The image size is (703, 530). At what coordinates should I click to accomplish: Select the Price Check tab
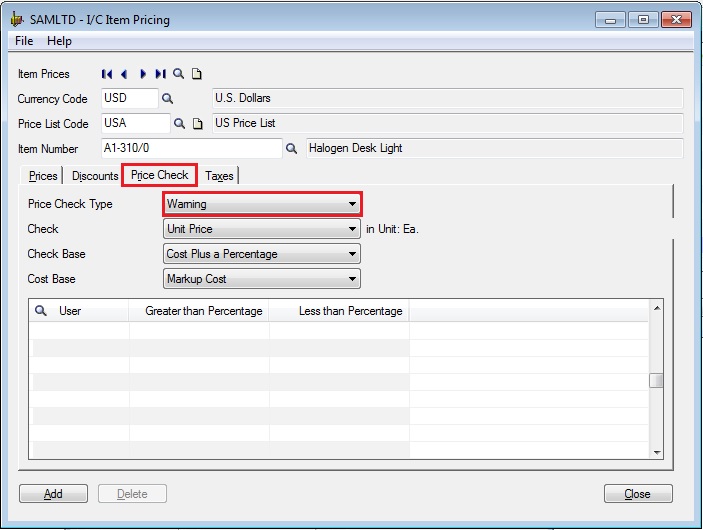click(x=160, y=175)
